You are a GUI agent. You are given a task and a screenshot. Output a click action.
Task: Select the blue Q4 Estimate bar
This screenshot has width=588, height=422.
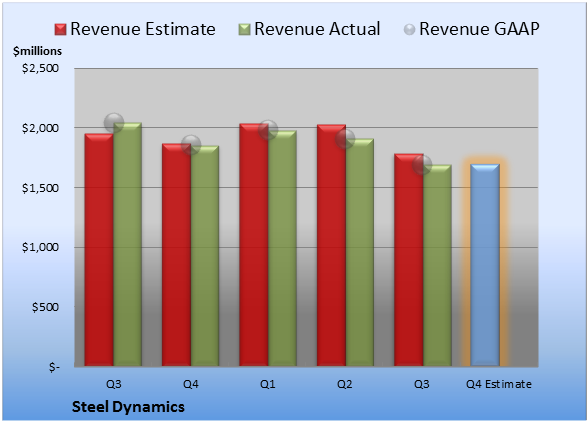coord(485,265)
